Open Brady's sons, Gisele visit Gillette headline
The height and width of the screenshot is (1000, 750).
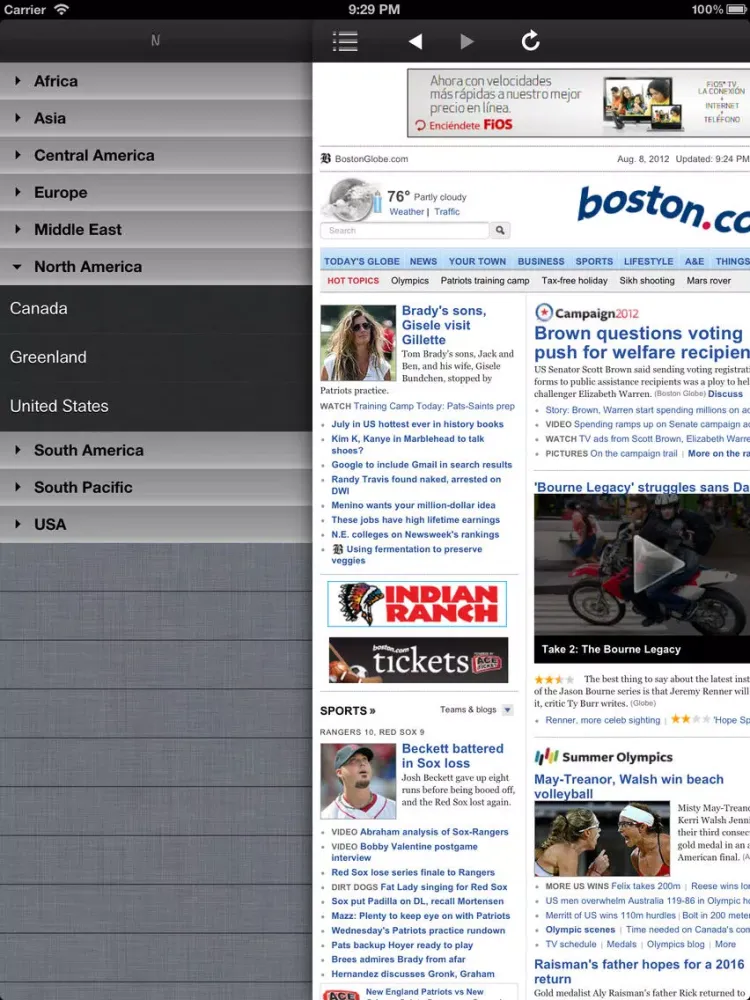[x=443, y=325]
